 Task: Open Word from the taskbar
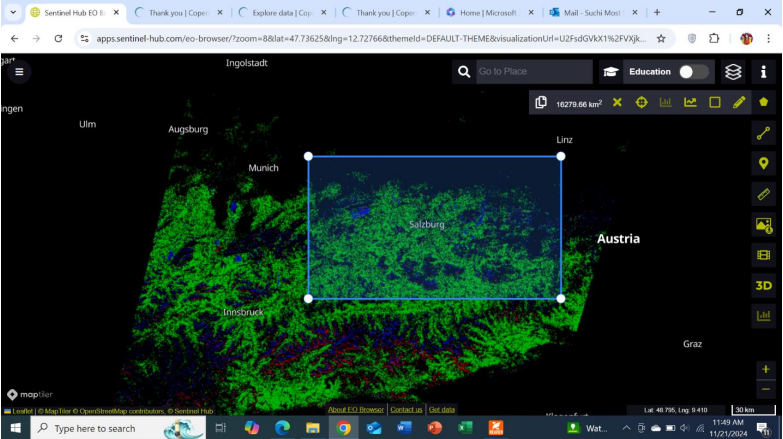(x=404, y=428)
